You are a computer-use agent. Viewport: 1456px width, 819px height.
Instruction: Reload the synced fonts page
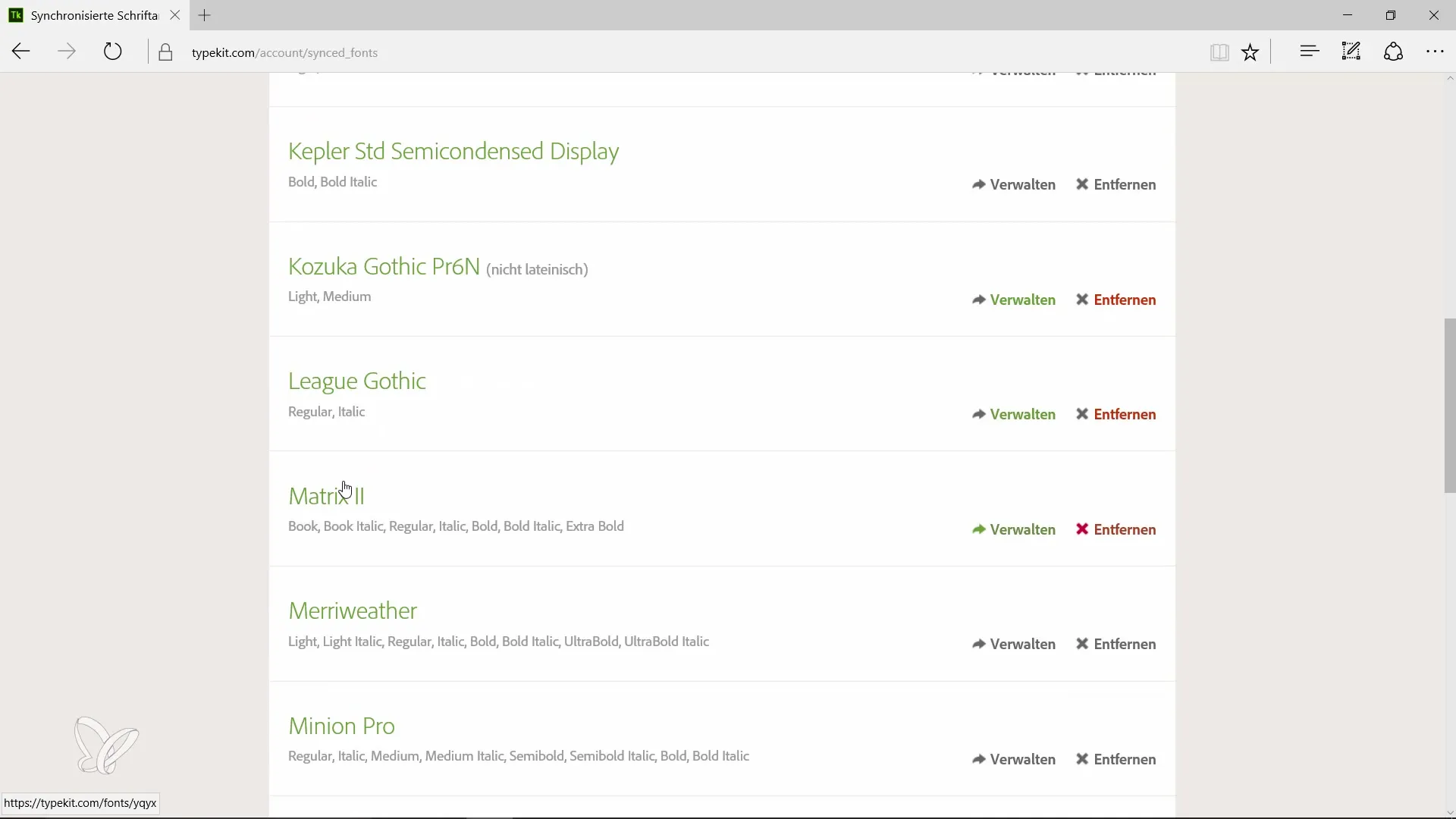pos(113,52)
